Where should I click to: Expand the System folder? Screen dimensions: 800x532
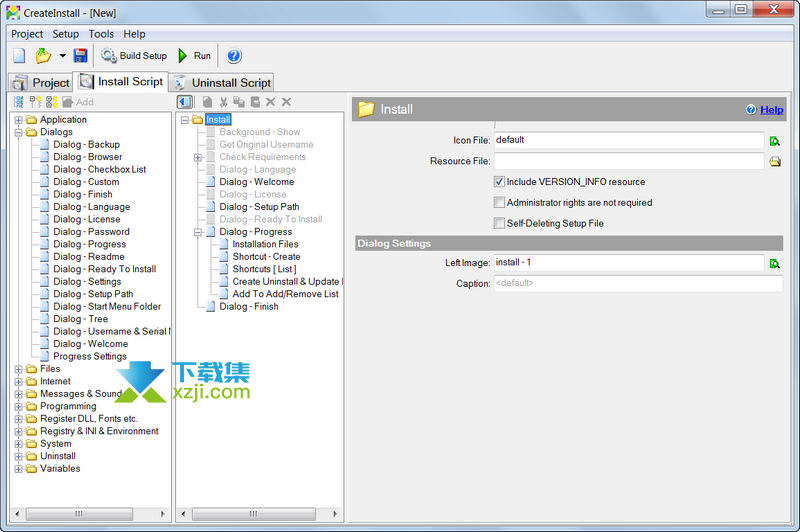(18, 444)
